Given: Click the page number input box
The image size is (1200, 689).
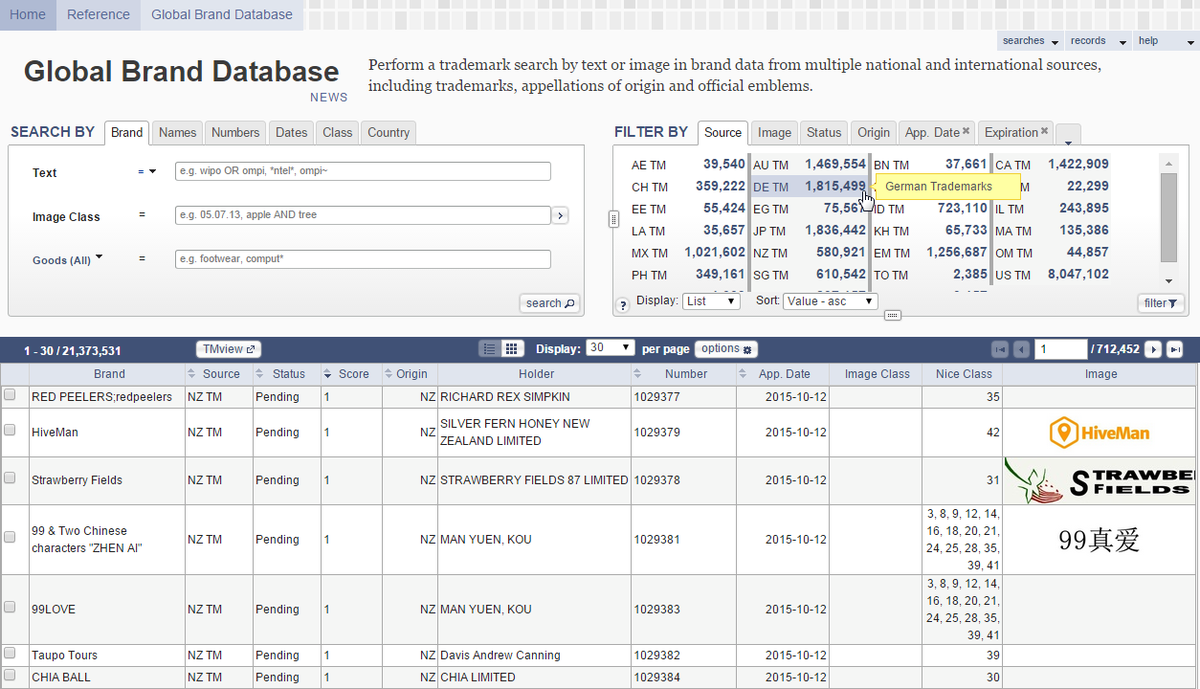Looking at the screenshot, I should click(x=1061, y=349).
